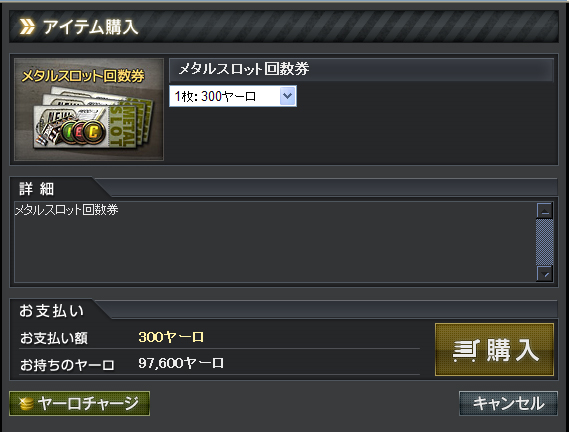
Task: Click the メタルスロット回数券 item name title bar
Action: click(361, 69)
